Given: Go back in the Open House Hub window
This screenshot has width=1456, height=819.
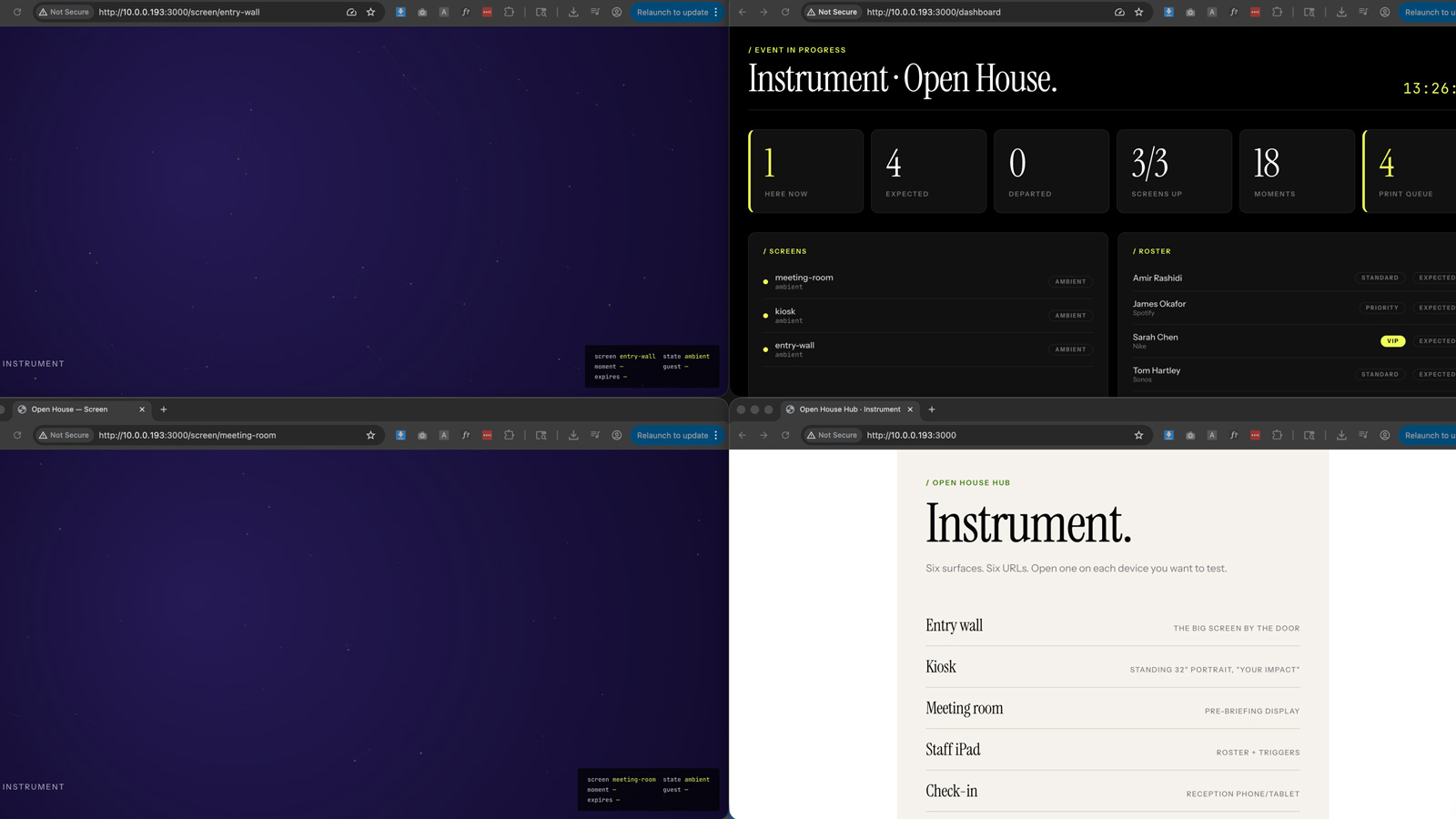Looking at the screenshot, I should 742,435.
